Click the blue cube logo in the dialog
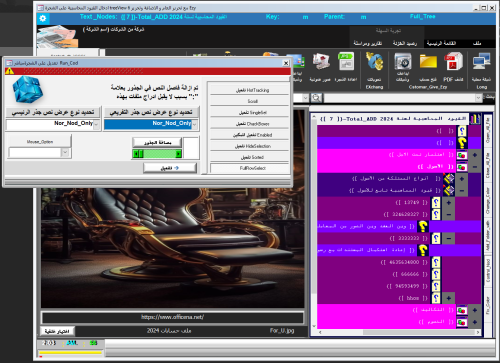This screenshot has width=500, height=363. 28,89
